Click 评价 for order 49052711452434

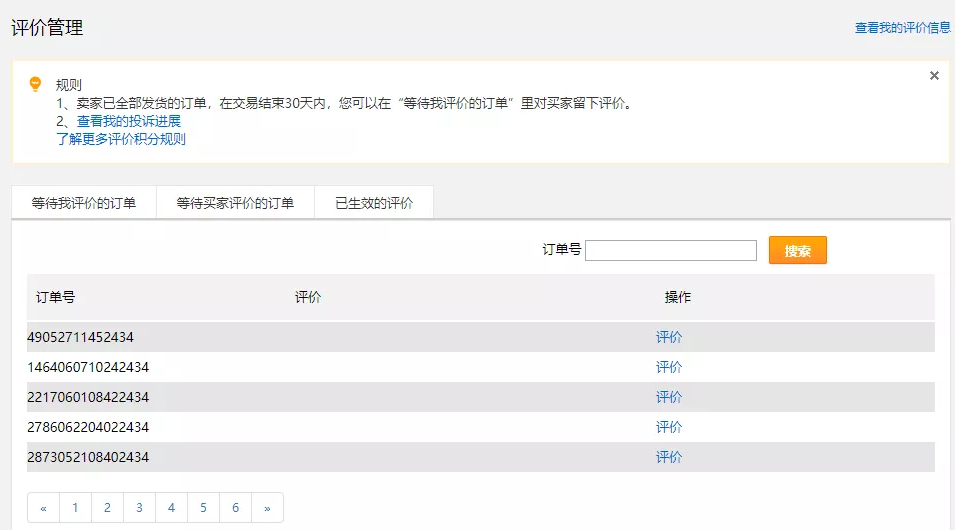point(669,337)
